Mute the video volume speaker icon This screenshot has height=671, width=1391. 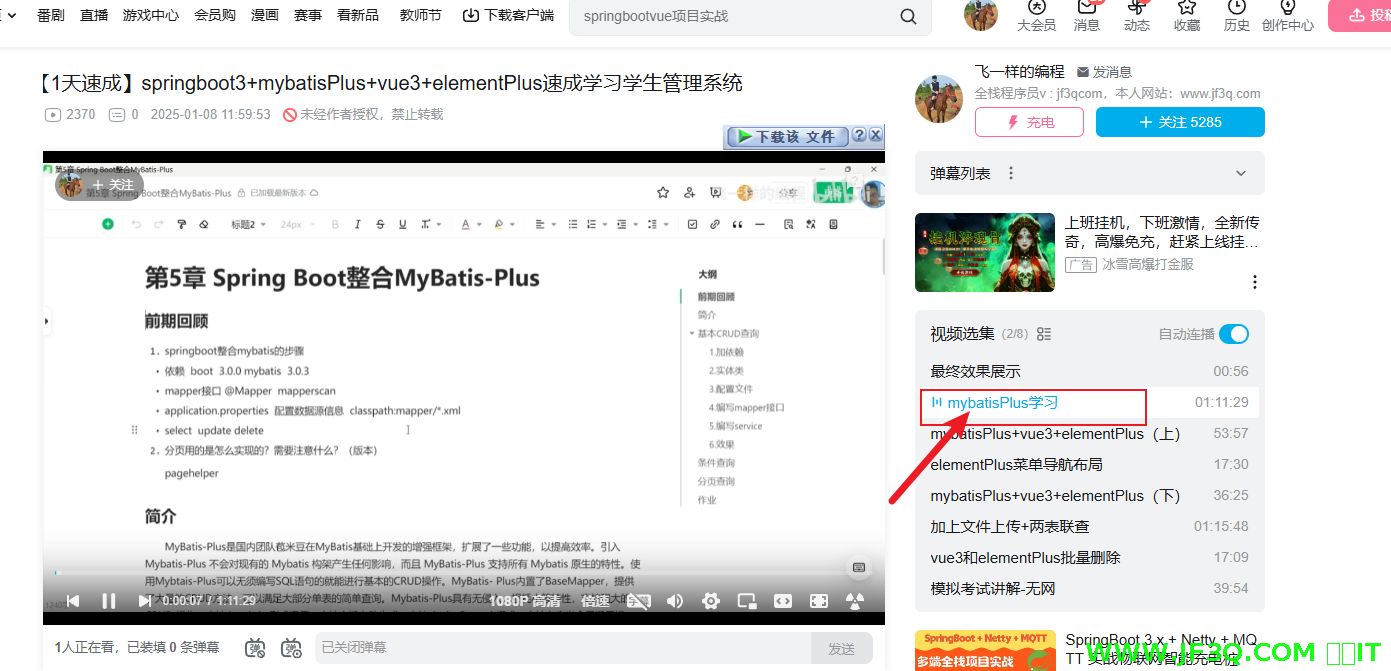[x=675, y=601]
